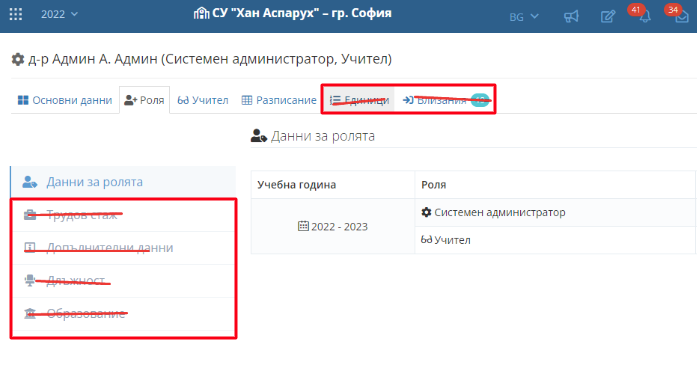Click the Влизания count badge
Viewport: 697px width, 368px height.
pos(480,100)
